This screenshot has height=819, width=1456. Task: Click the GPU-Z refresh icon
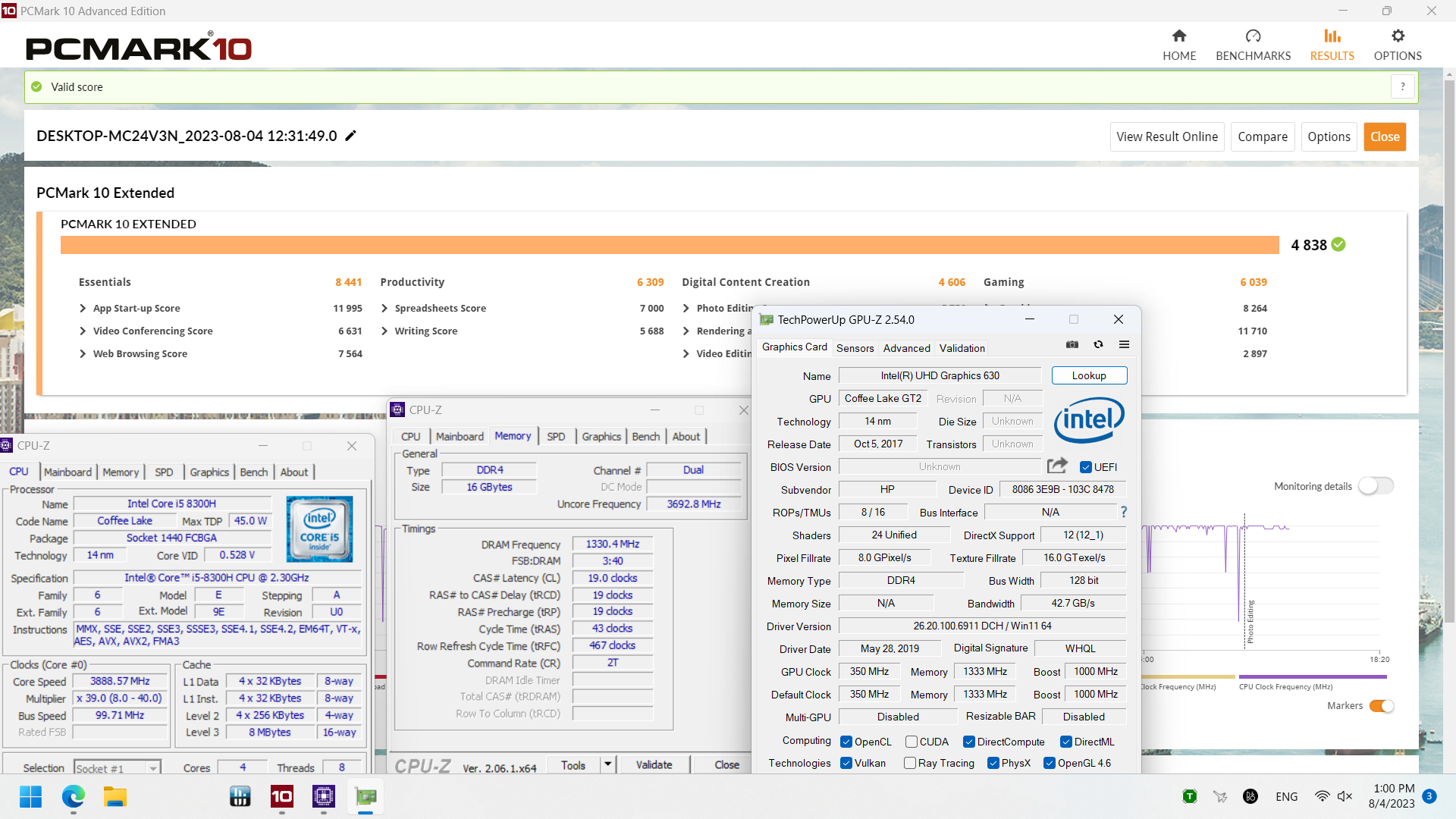1098,344
